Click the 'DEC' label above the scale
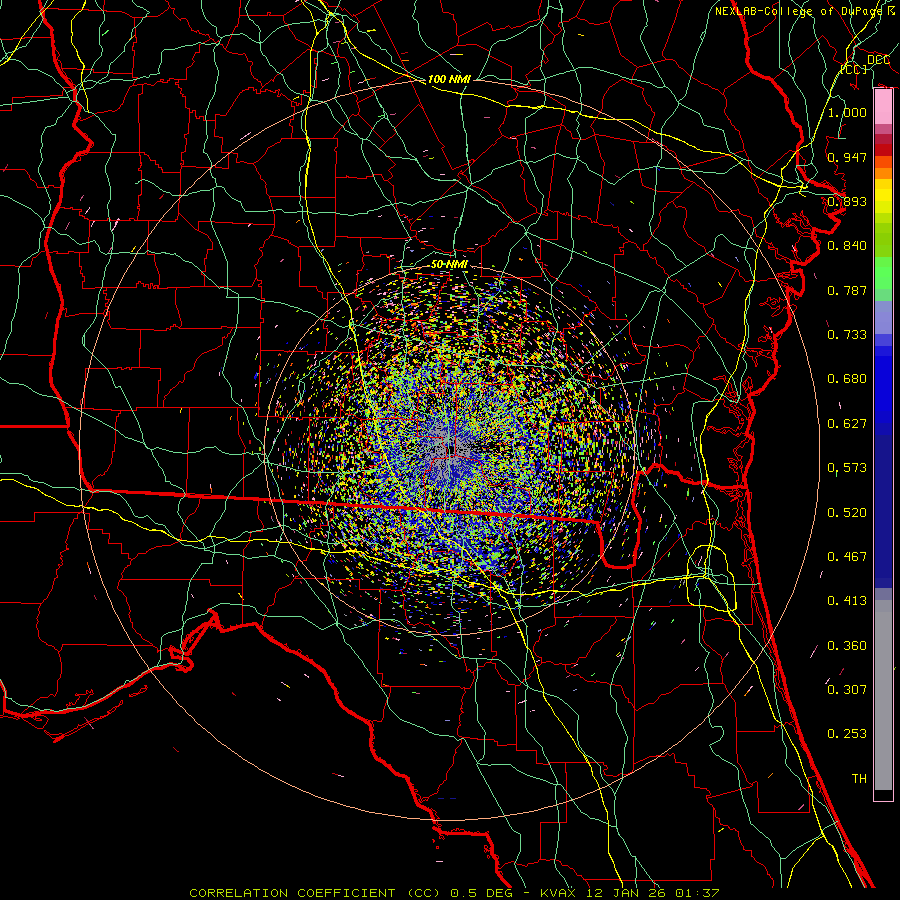900x900 pixels. pyautogui.click(x=879, y=60)
